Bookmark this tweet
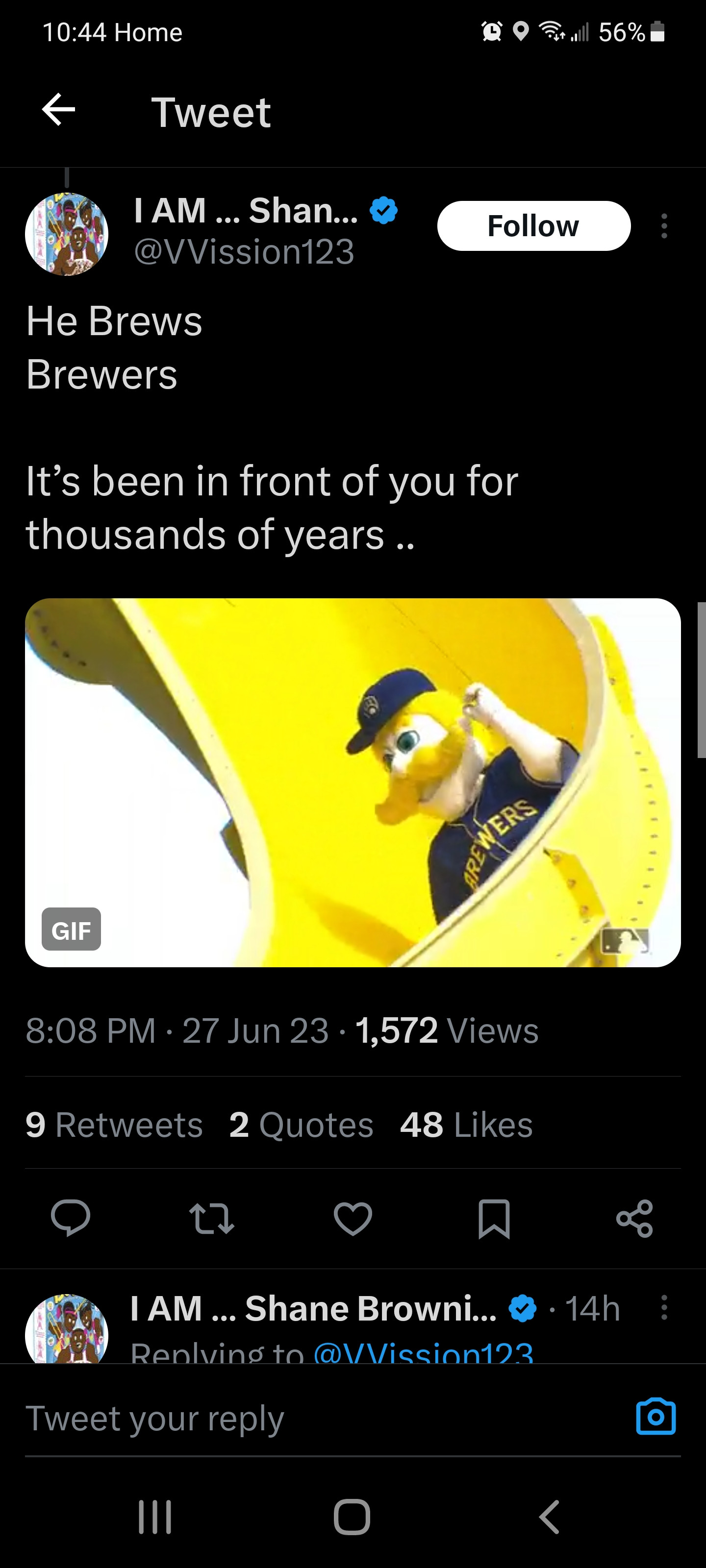This screenshot has width=706, height=1568. pos(493,1218)
